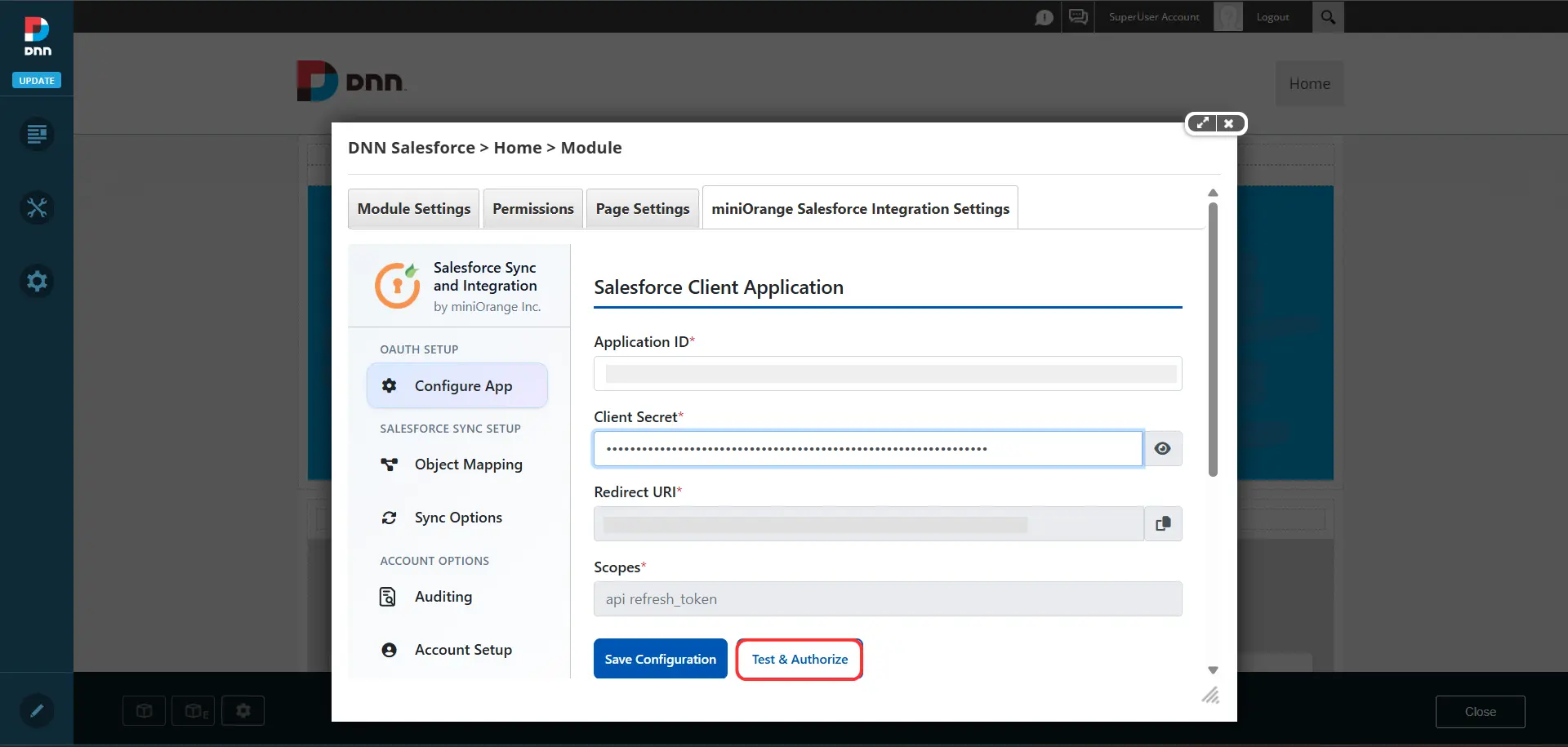This screenshot has width=1568, height=747.
Task: Click the Account Setup person icon
Action: pos(390,650)
